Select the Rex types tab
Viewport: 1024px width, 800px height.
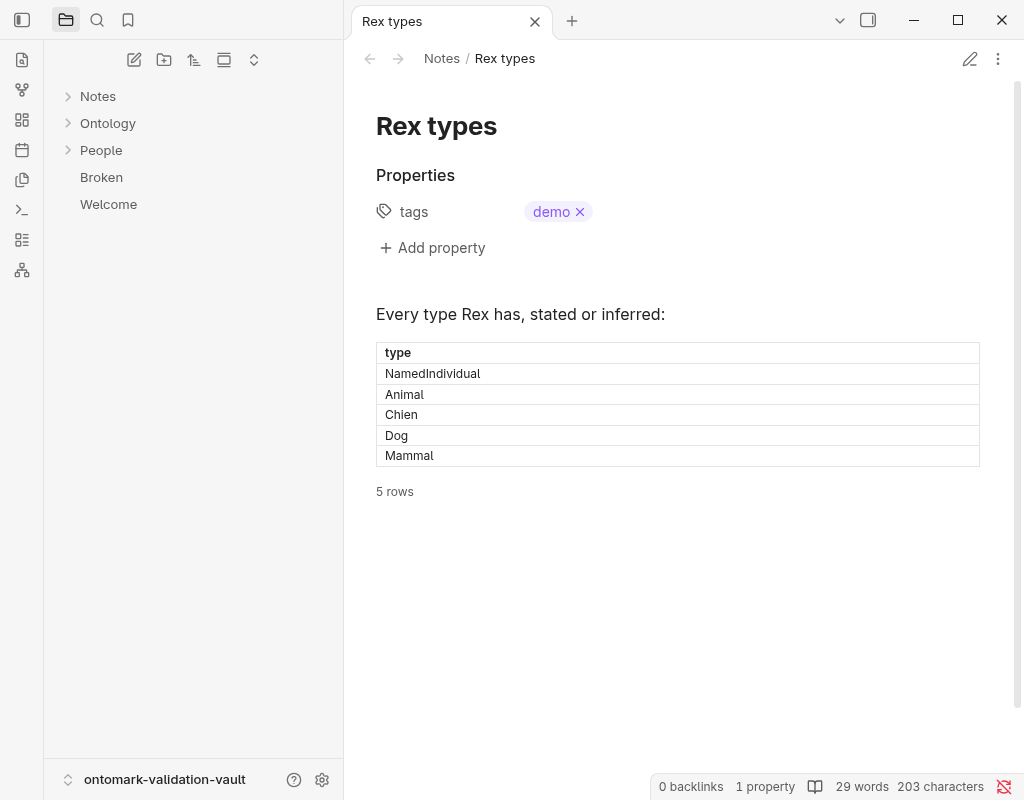tap(452, 22)
